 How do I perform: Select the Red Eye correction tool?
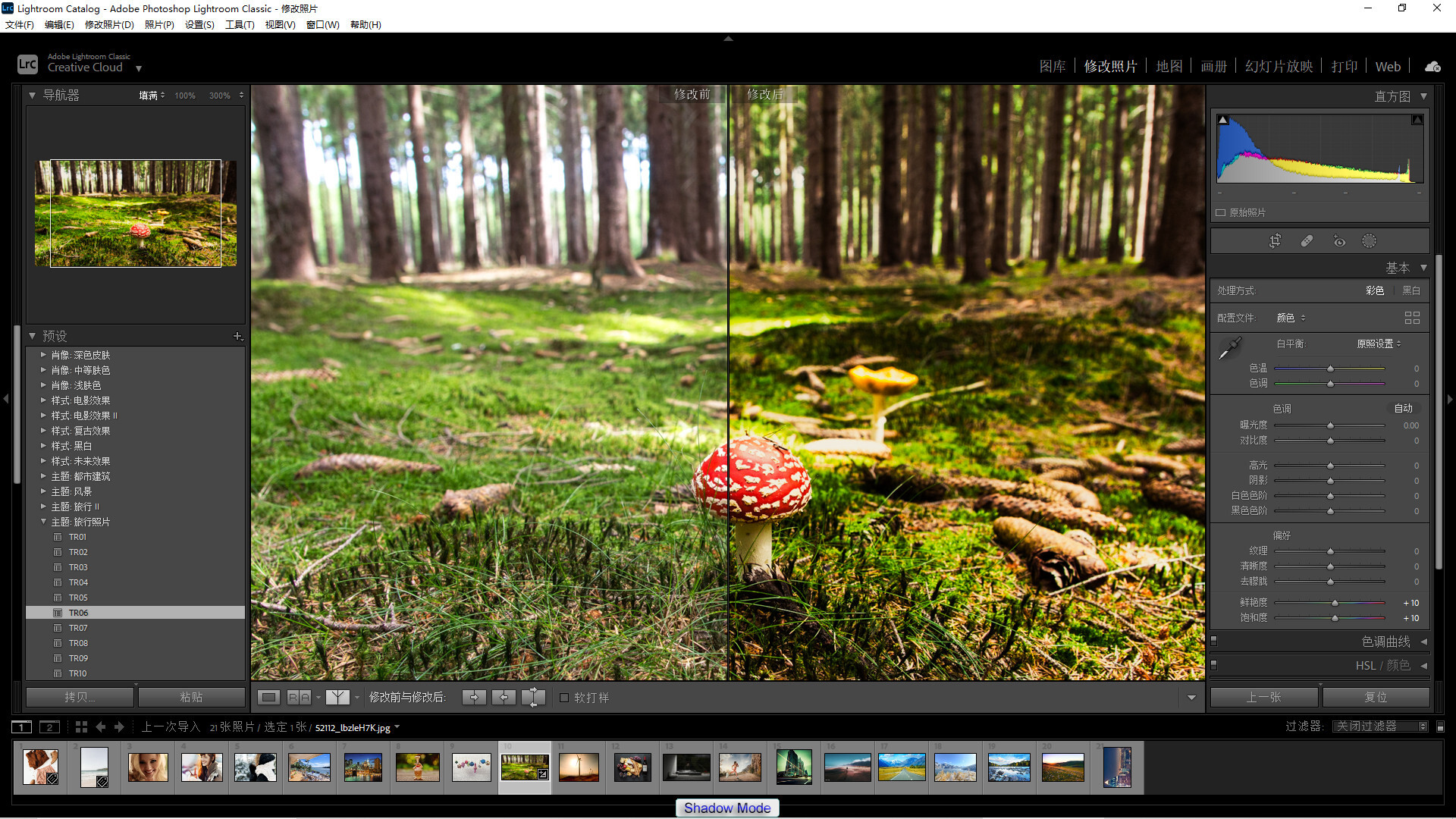tap(1339, 241)
